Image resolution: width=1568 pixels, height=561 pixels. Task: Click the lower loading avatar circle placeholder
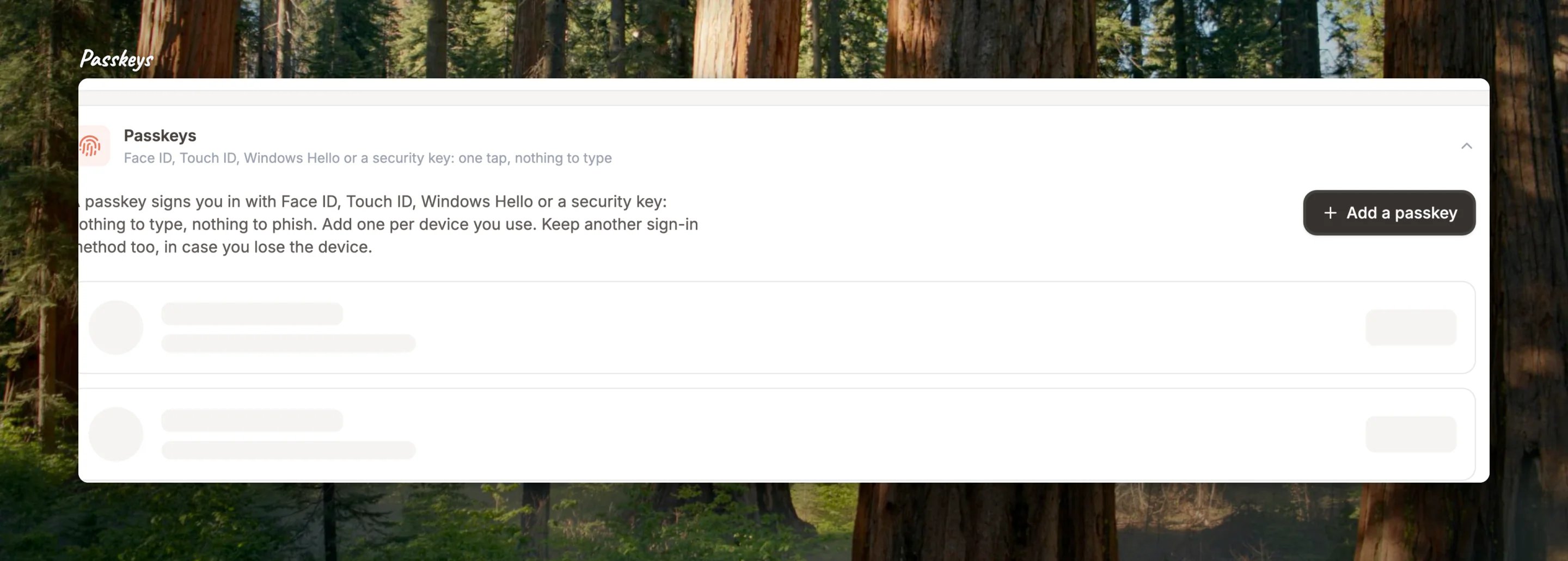(x=115, y=434)
